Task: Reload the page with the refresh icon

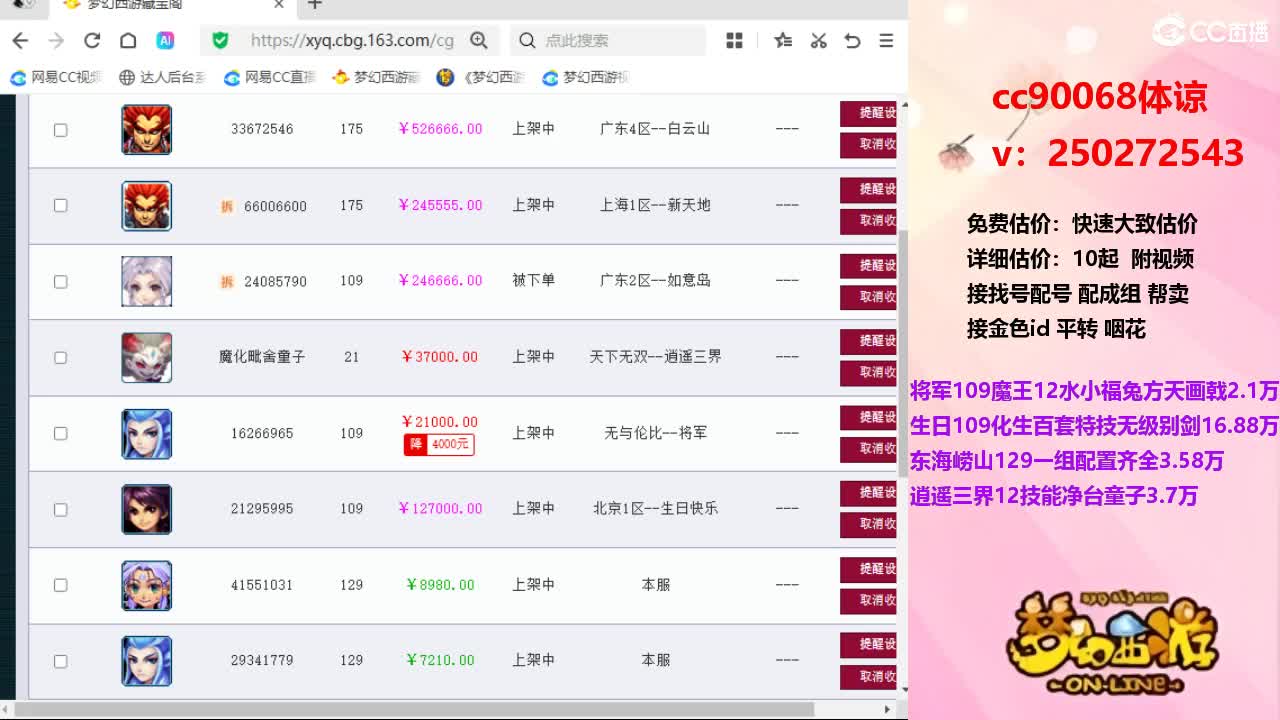Action: pos(92,40)
